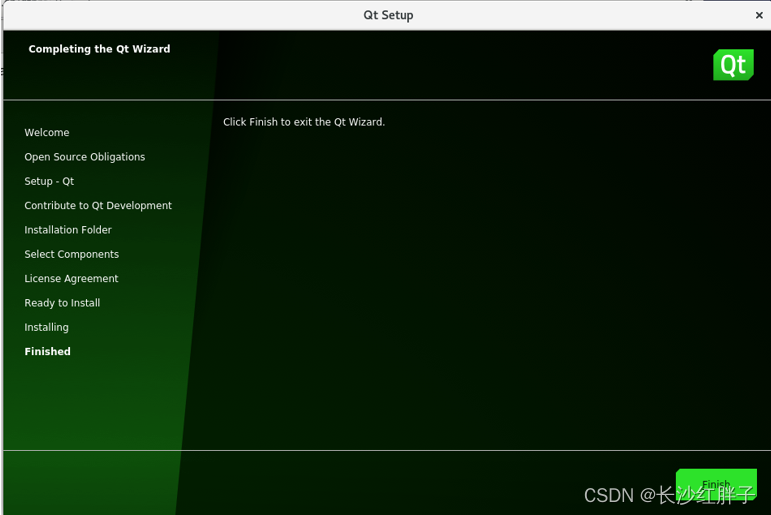Viewport: 771px width, 515px height.
Task: Select the Setup - Qt step
Action: point(49,181)
